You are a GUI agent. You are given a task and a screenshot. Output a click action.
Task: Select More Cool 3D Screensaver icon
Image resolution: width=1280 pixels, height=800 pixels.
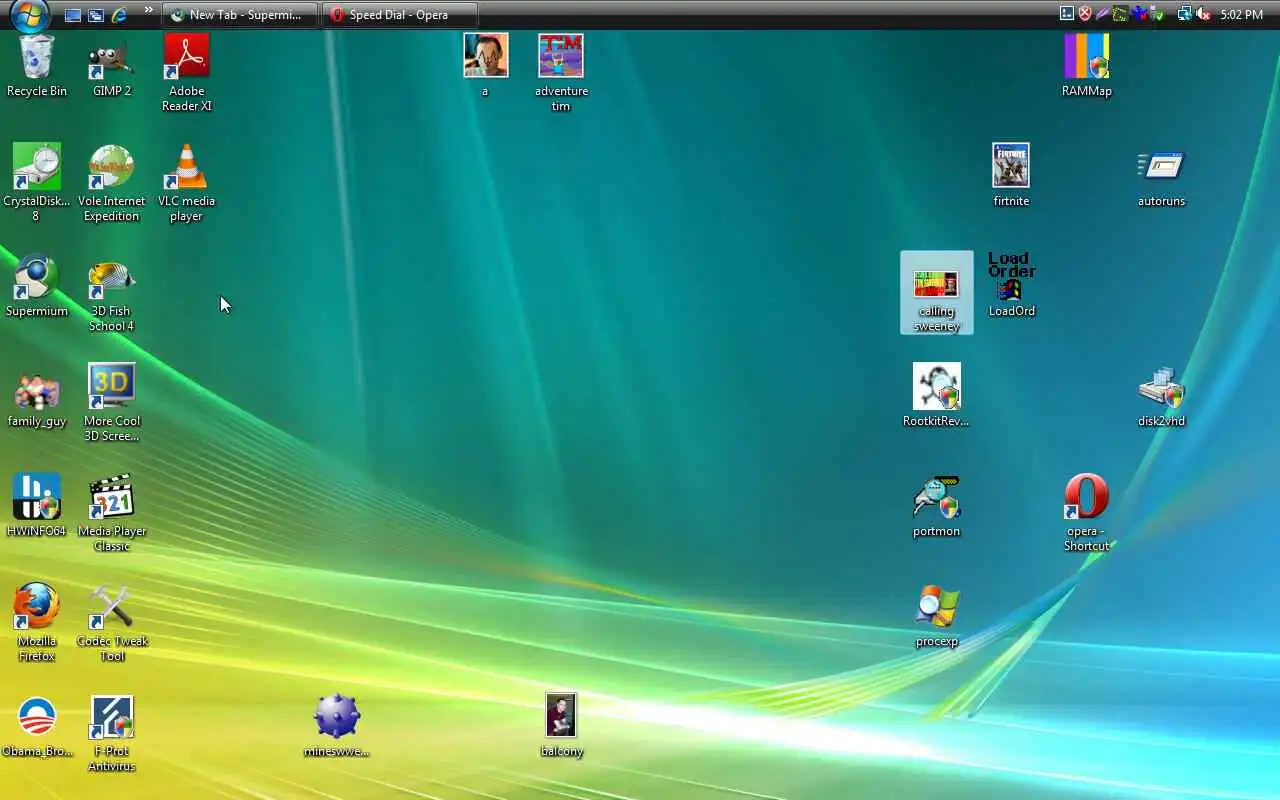click(x=112, y=403)
